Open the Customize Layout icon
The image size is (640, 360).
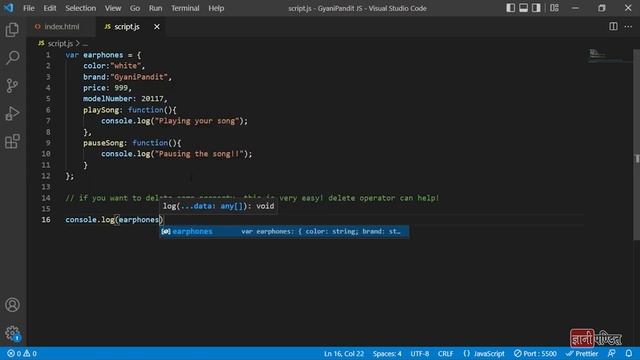pyautogui.click(x=554, y=8)
